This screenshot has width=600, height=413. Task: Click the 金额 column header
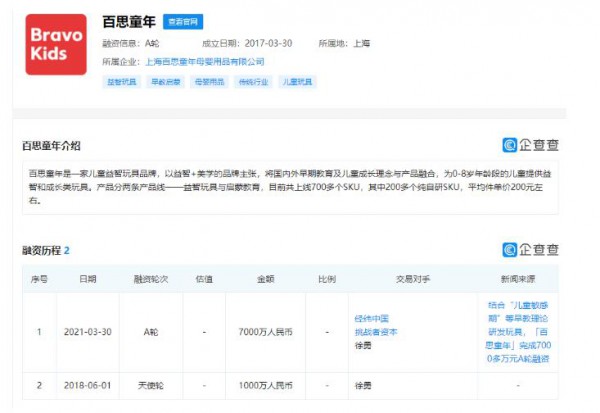(266, 279)
